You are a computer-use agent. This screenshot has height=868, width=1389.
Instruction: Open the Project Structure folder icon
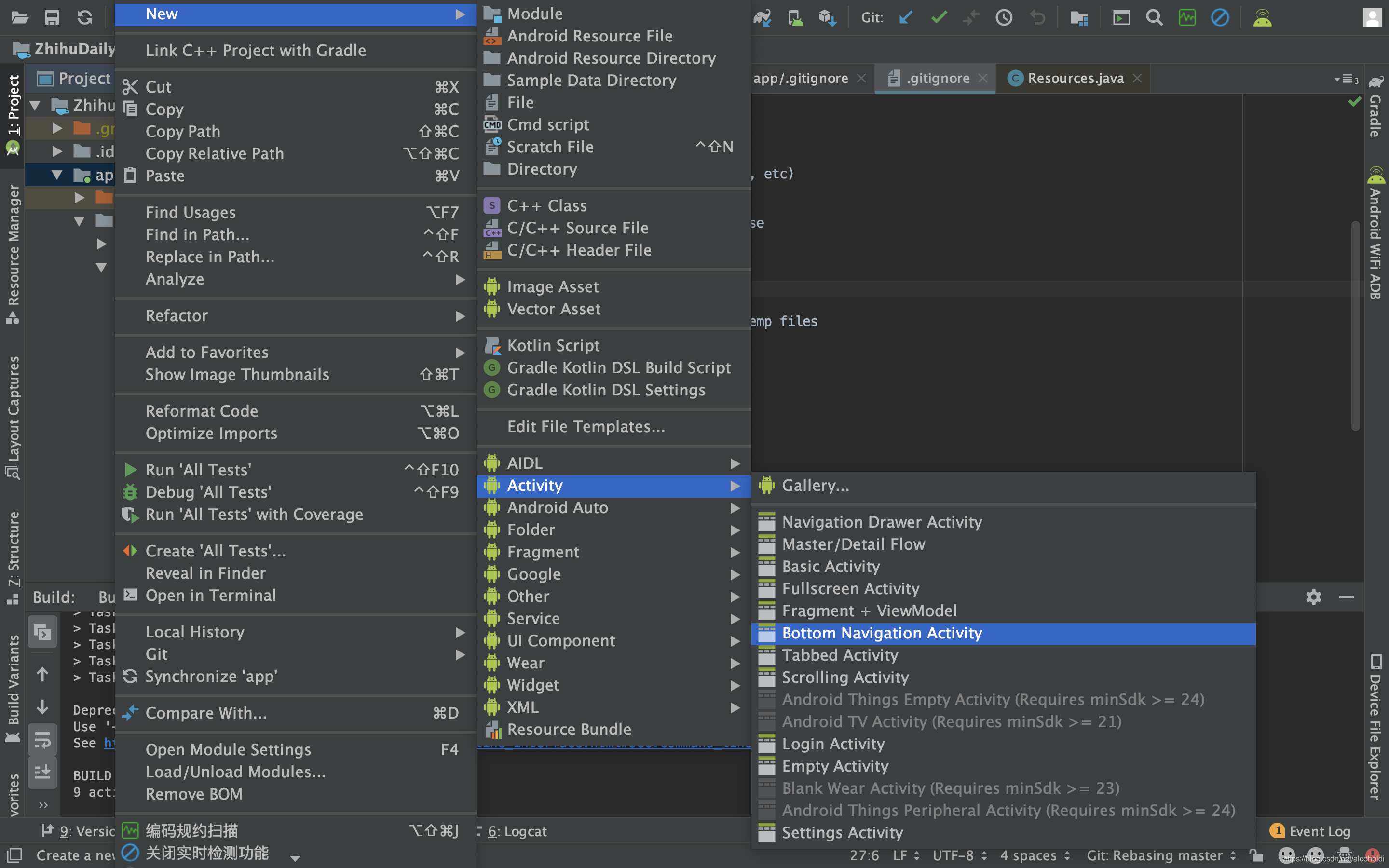[x=1079, y=18]
